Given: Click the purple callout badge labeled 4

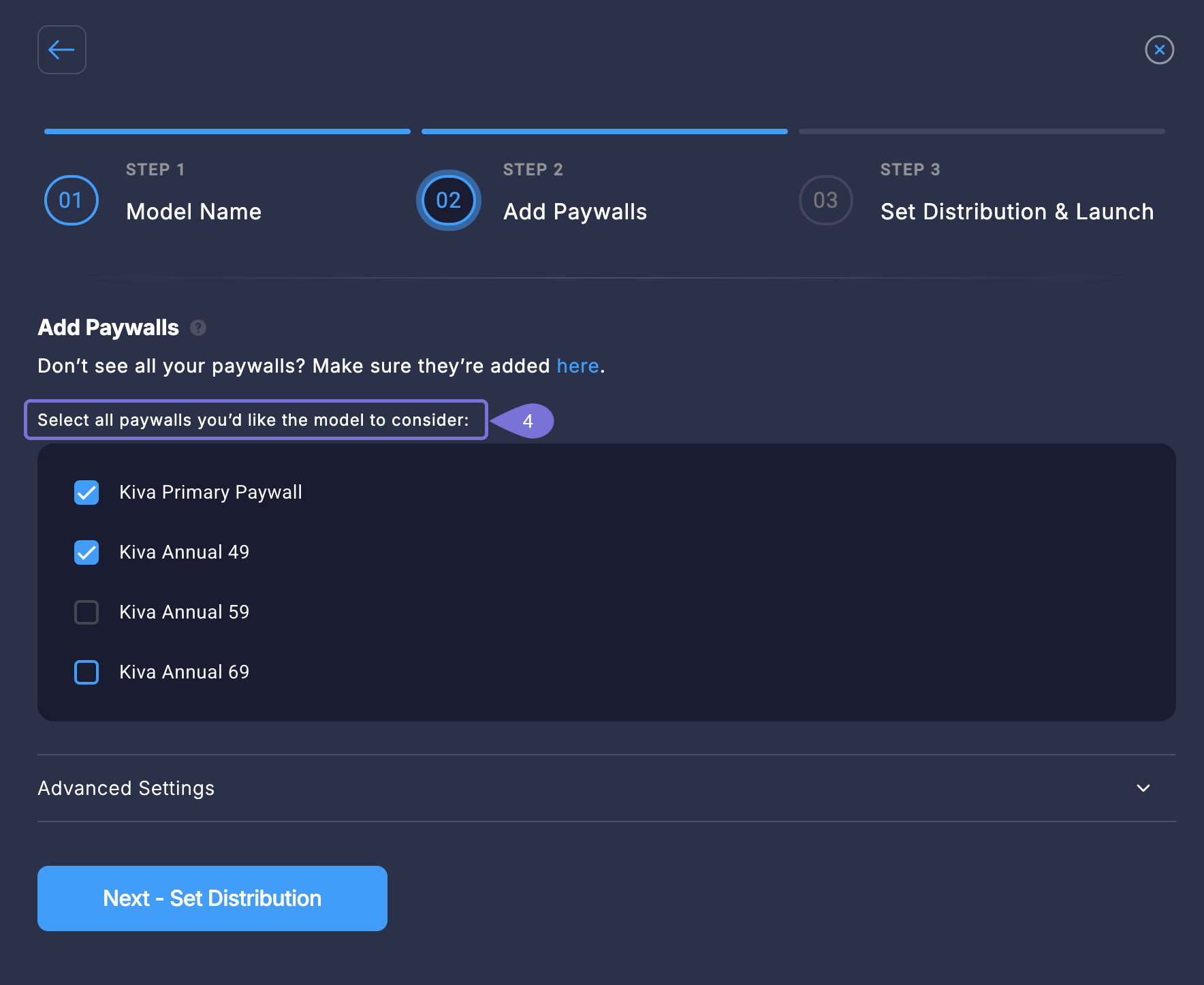Looking at the screenshot, I should 528,421.
